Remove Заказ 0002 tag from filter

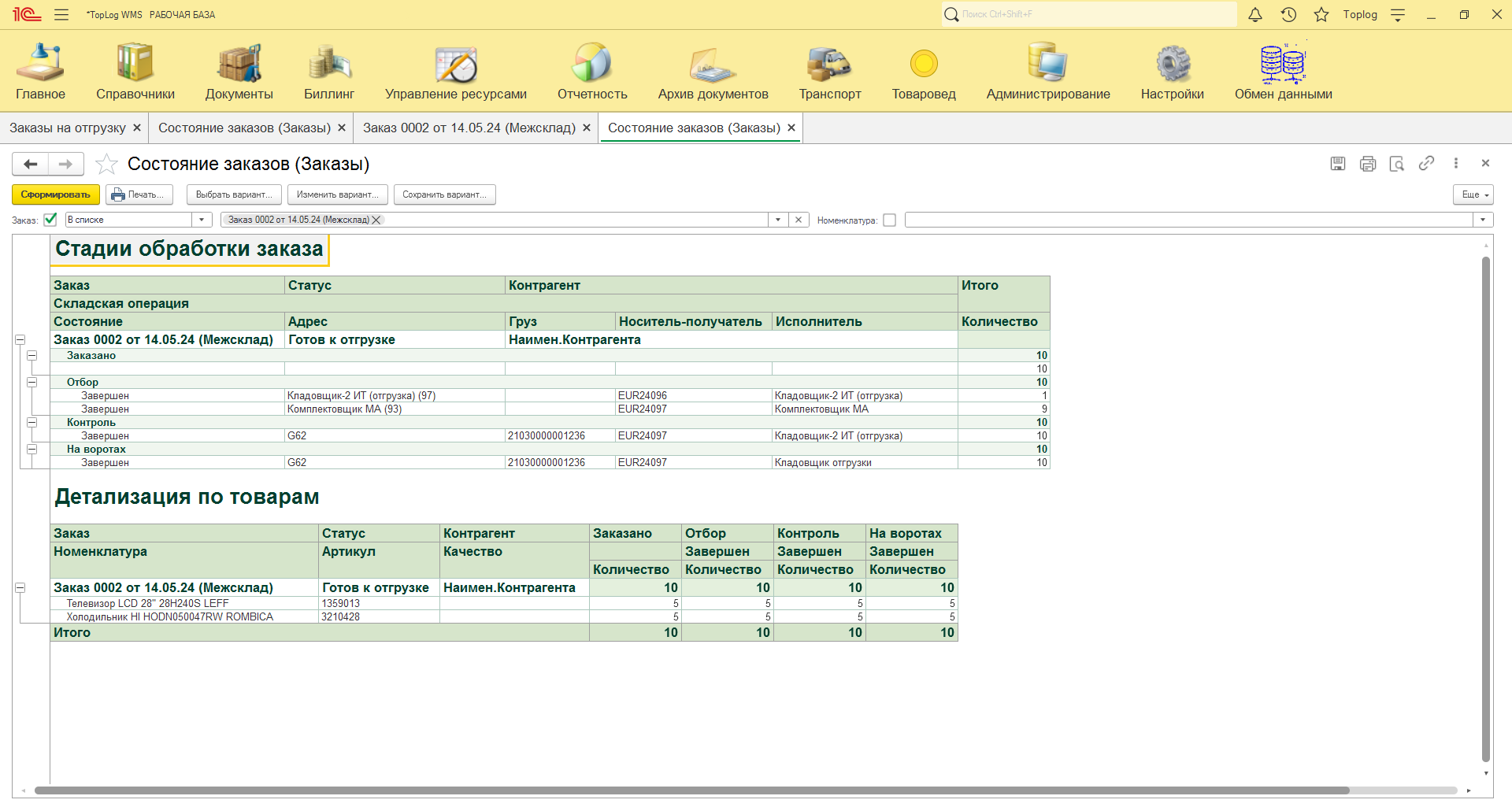(x=376, y=220)
